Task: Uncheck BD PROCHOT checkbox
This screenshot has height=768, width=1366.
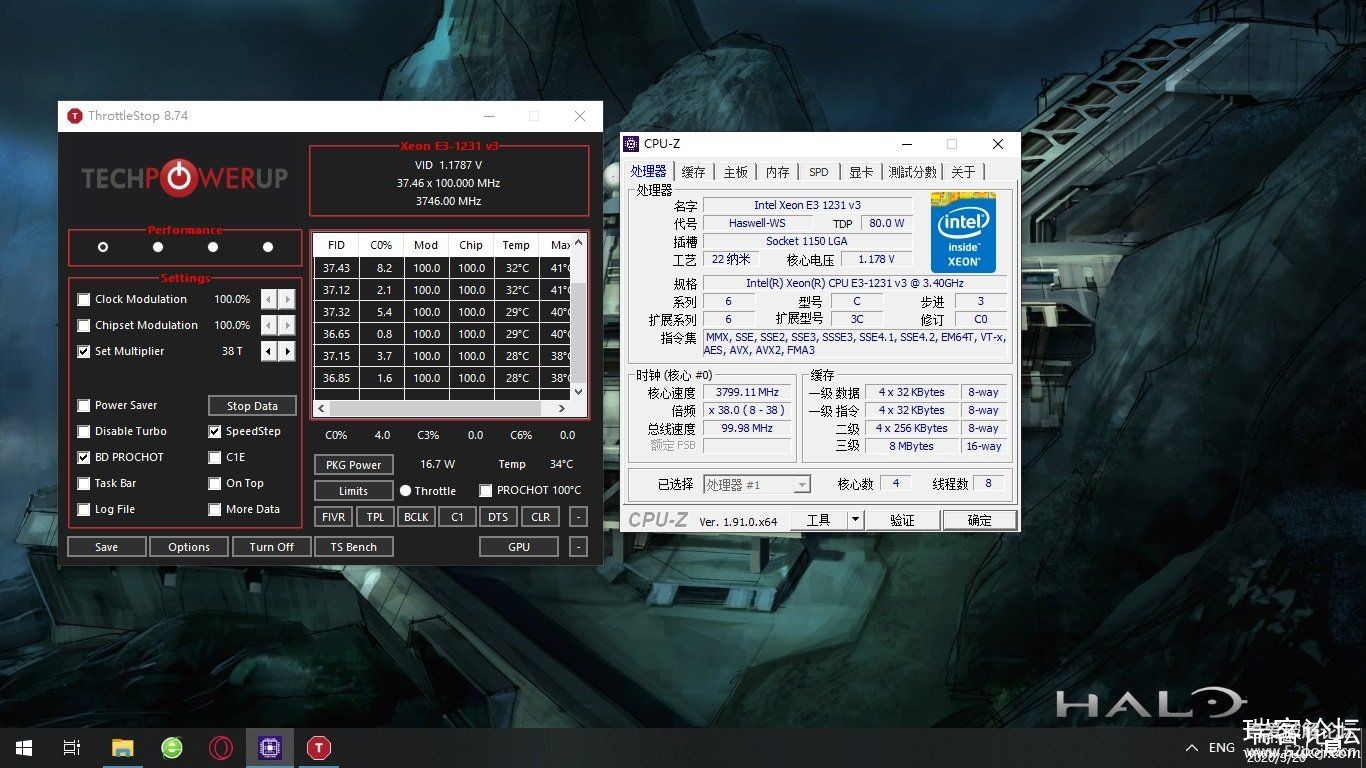Action: coord(84,457)
